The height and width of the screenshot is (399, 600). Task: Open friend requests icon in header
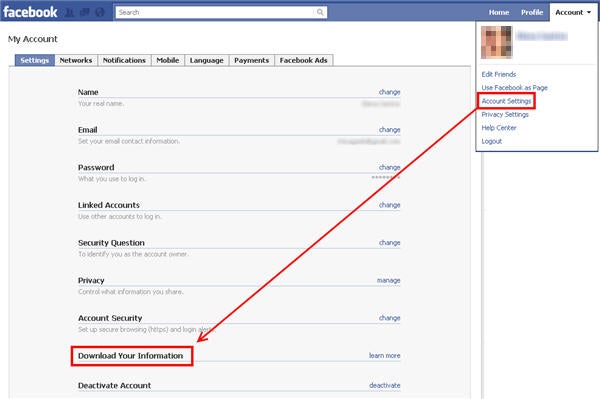tap(70, 13)
